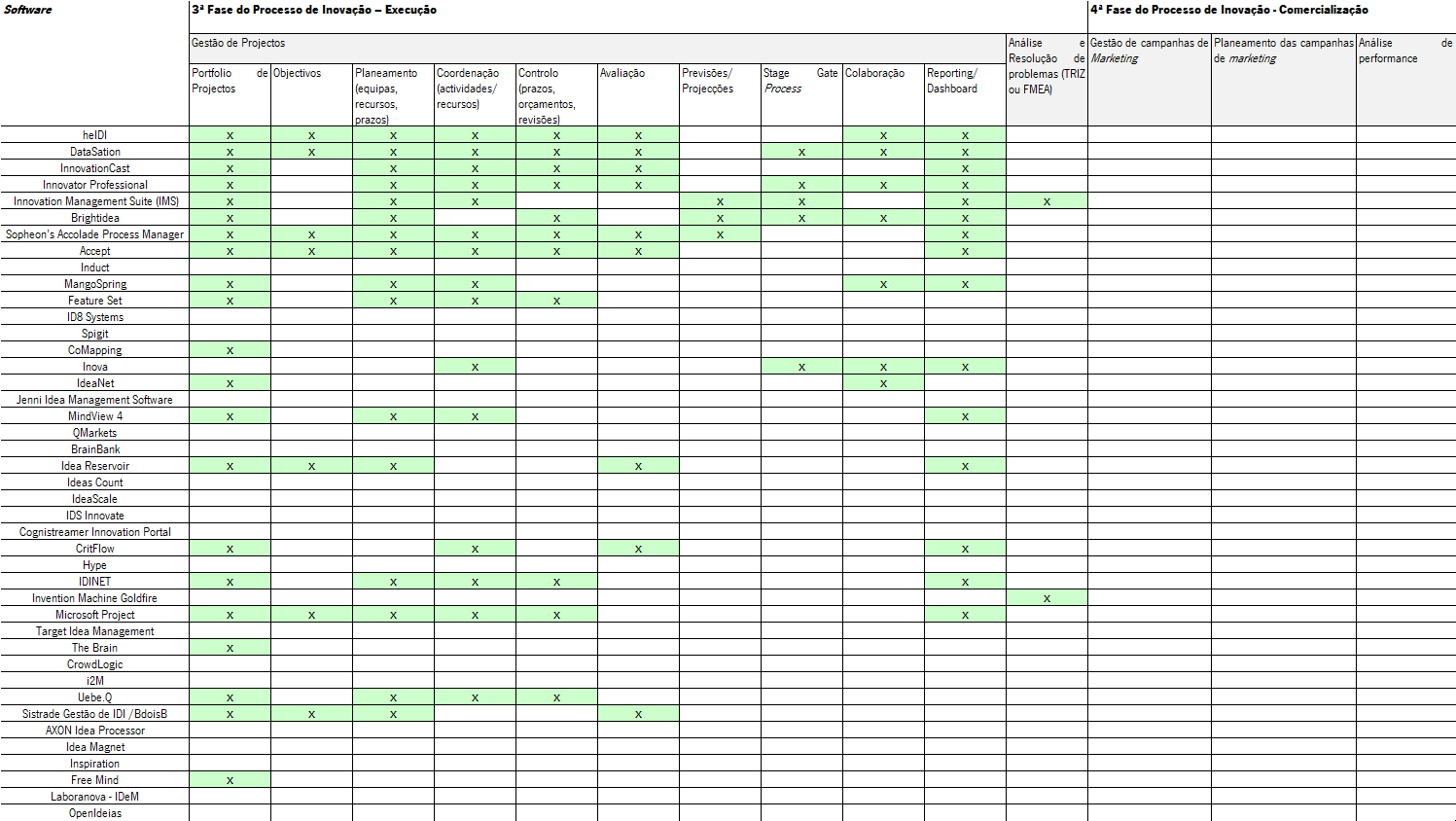Click 'Sistrade Gestão de IDI /BdoisB' row label
This screenshot has width=1456, height=821.
coord(95,714)
